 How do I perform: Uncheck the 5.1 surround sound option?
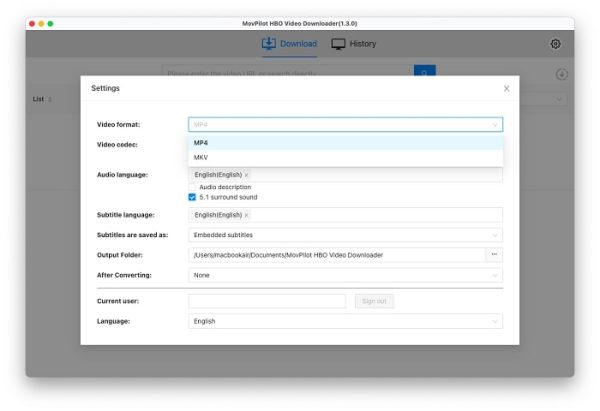coord(192,197)
